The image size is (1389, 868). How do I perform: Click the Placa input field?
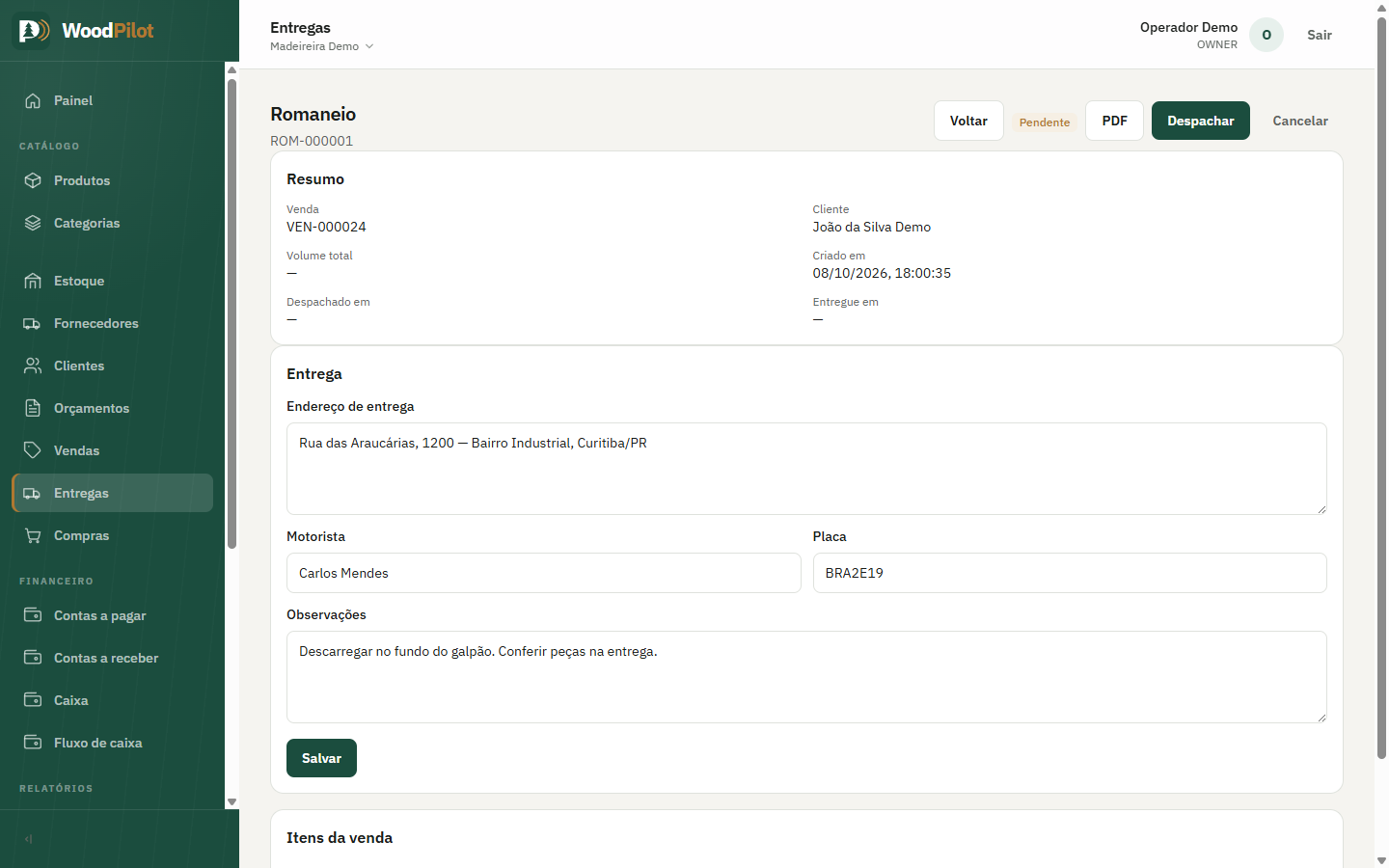point(1070,573)
